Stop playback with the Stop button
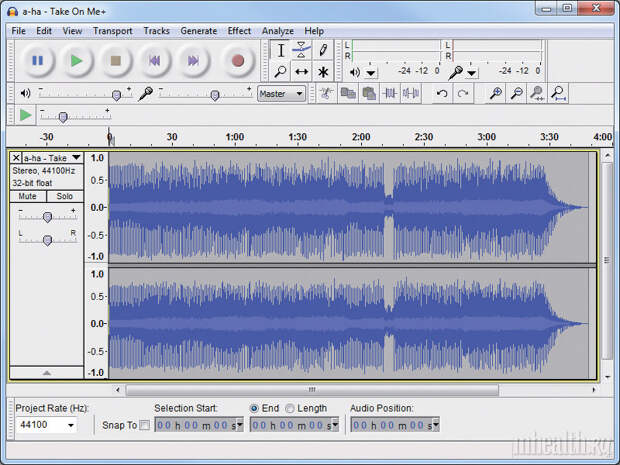This screenshot has width=620, height=465. (115, 60)
